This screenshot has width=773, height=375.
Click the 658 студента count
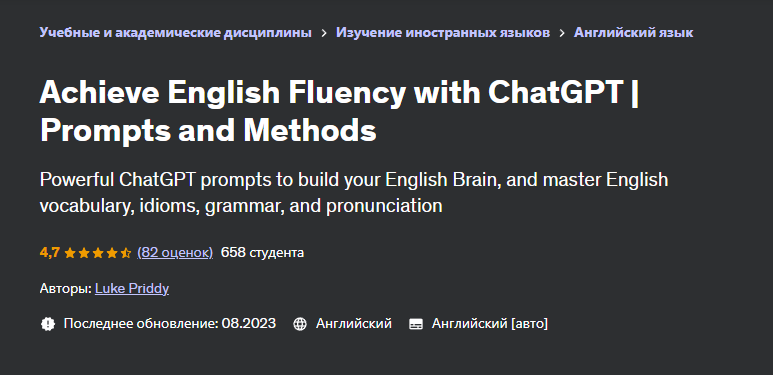262,253
